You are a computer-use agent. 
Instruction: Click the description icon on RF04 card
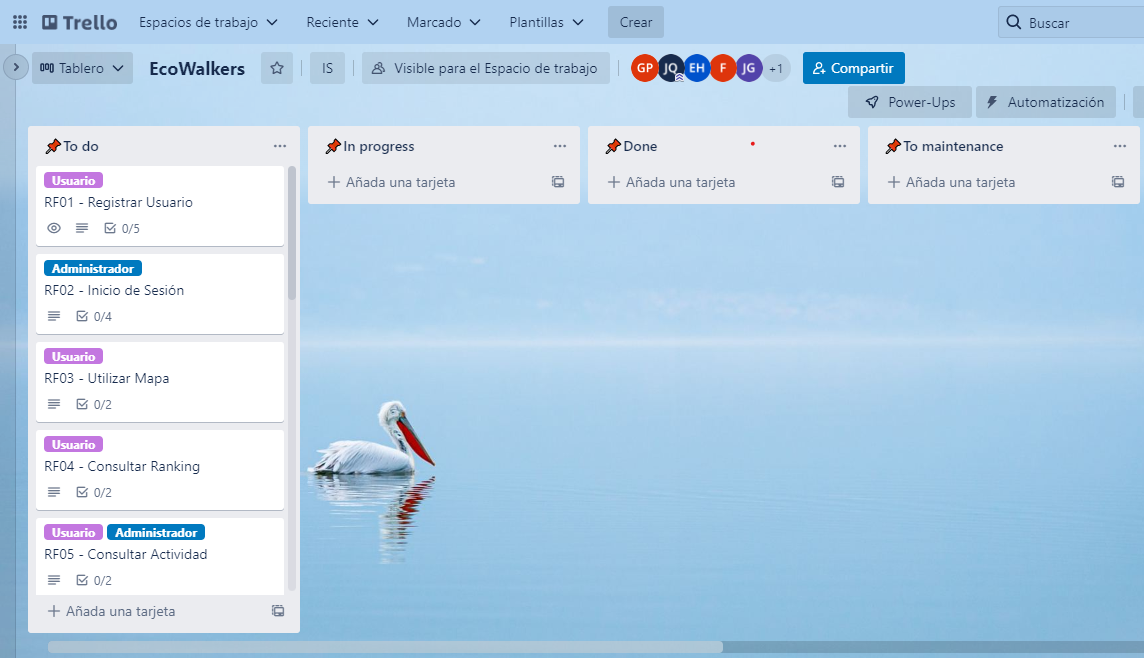tap(54, 492)
